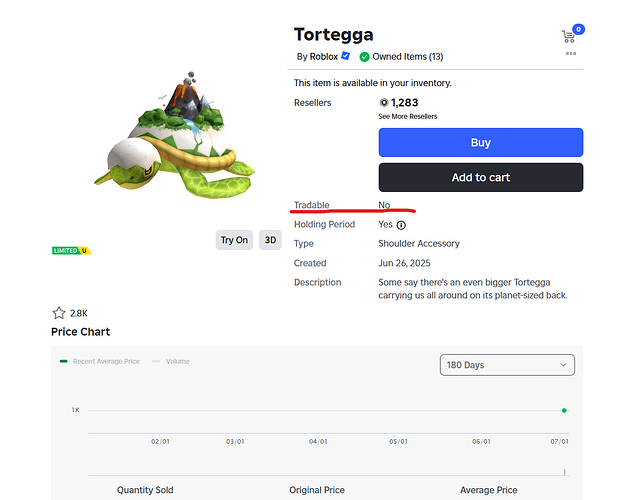Toggle the 3D view button
The image size is (620, 500).
pos(270,240)
